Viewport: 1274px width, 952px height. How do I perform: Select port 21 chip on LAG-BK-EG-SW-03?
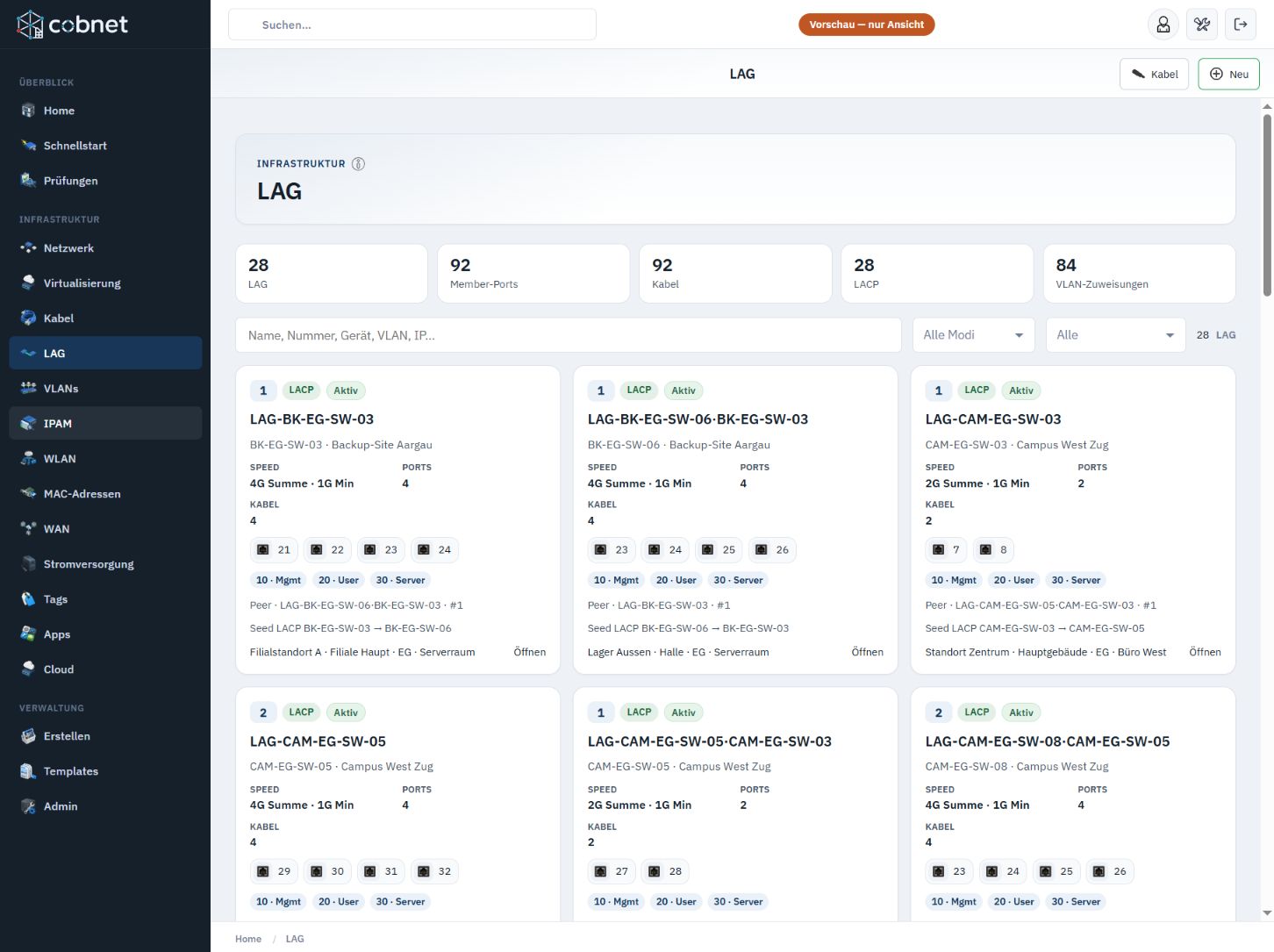click(x=274, y=550)
